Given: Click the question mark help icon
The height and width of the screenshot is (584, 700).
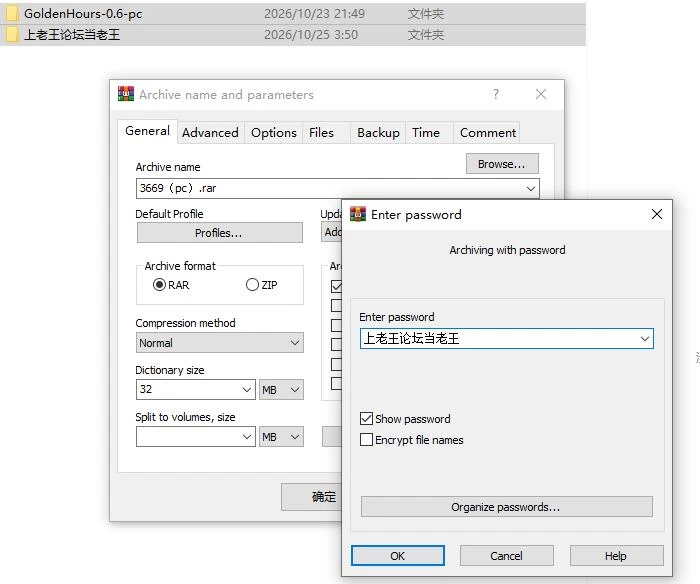Looking at the screenshot, I should [496, 94].
